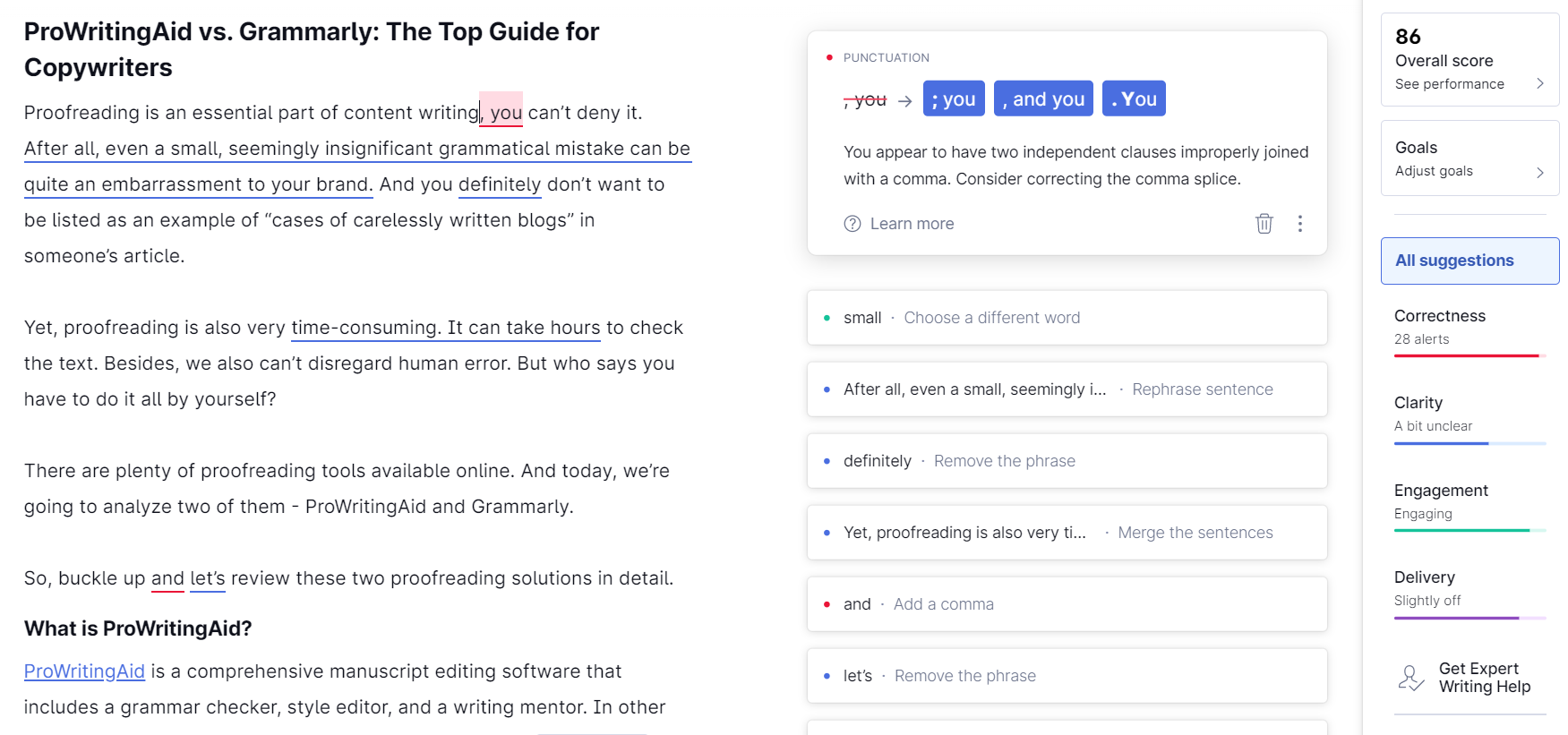Open Learn more about comma splice
Image resolution: width=1568 pixels, height=735 pixels.
pyautogui.click(x=912, y=224)
